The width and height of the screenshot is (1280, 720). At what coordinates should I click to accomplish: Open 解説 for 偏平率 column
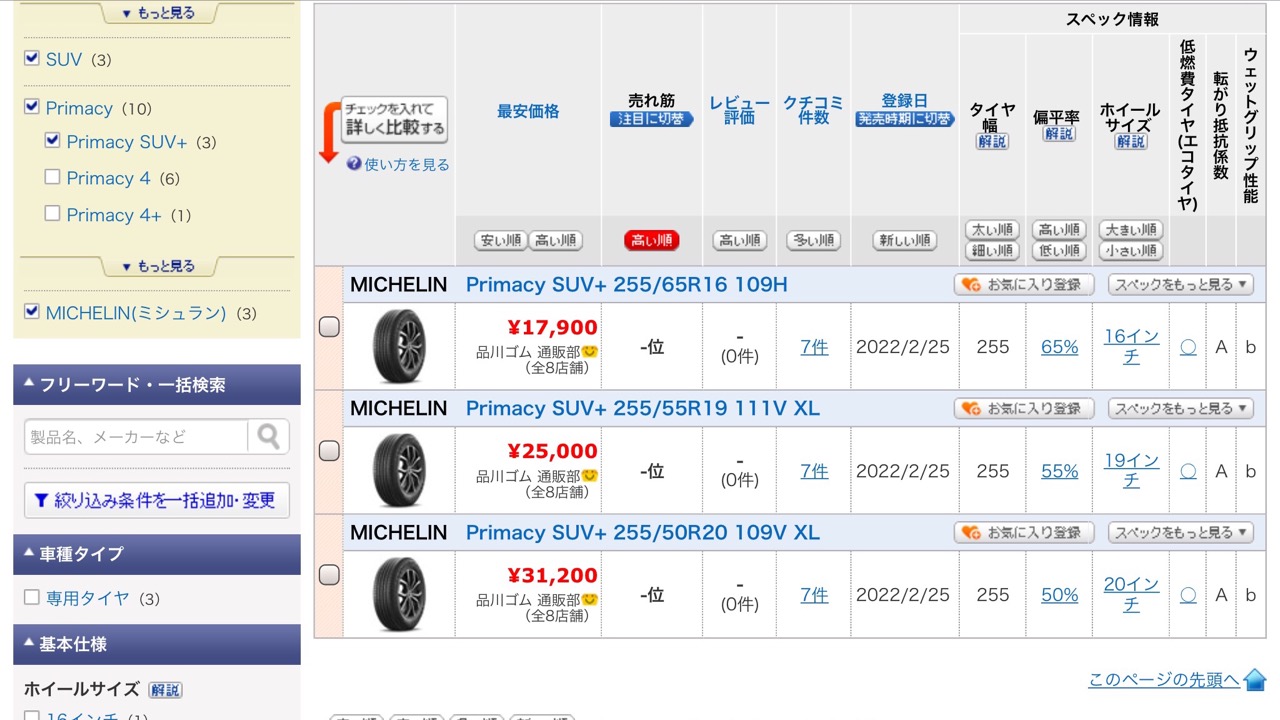coord(1059,134)
